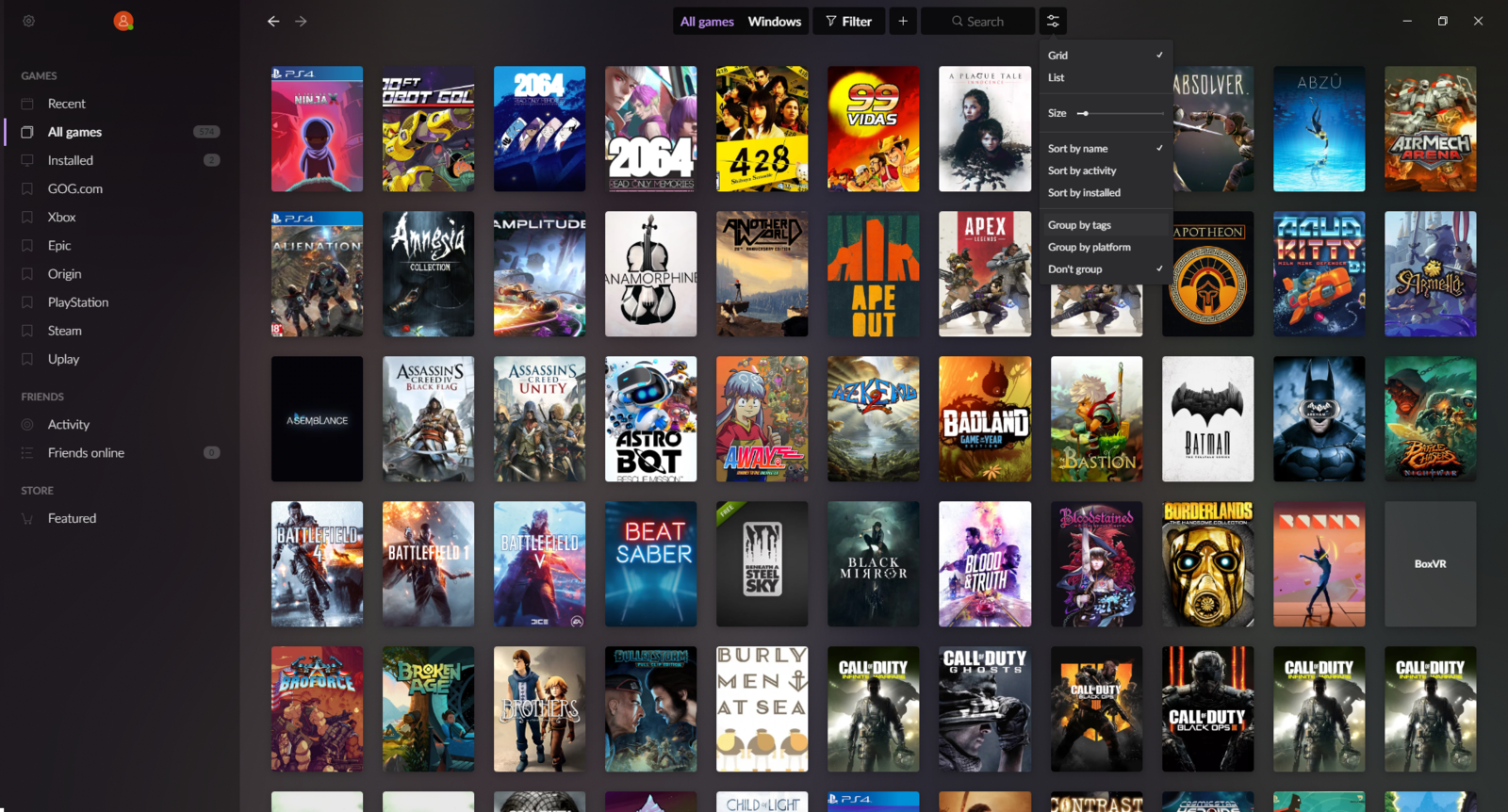Open the Black Mirror game cover

(x=873, y=564)
